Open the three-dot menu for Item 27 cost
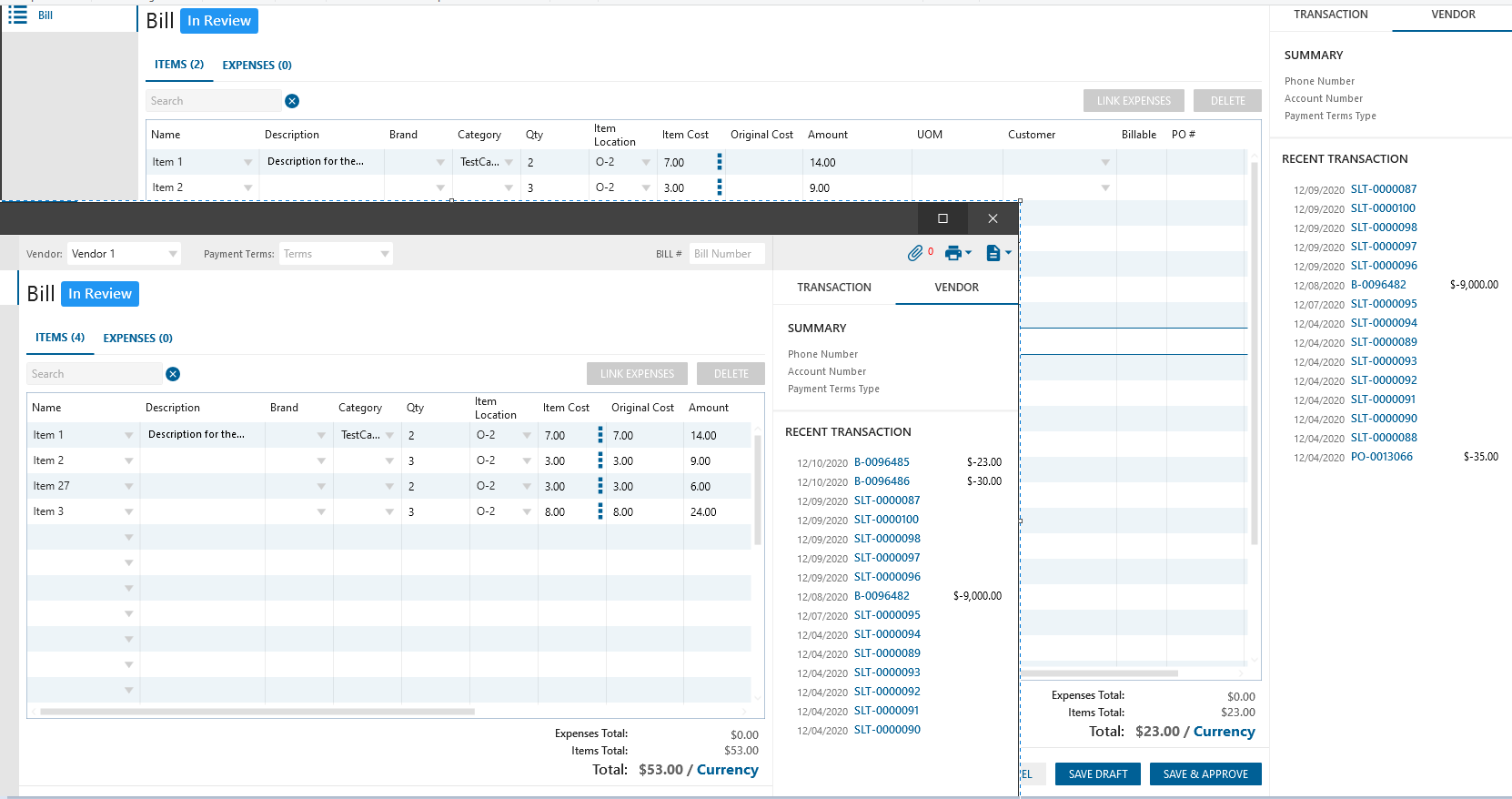 click(600, 486)
